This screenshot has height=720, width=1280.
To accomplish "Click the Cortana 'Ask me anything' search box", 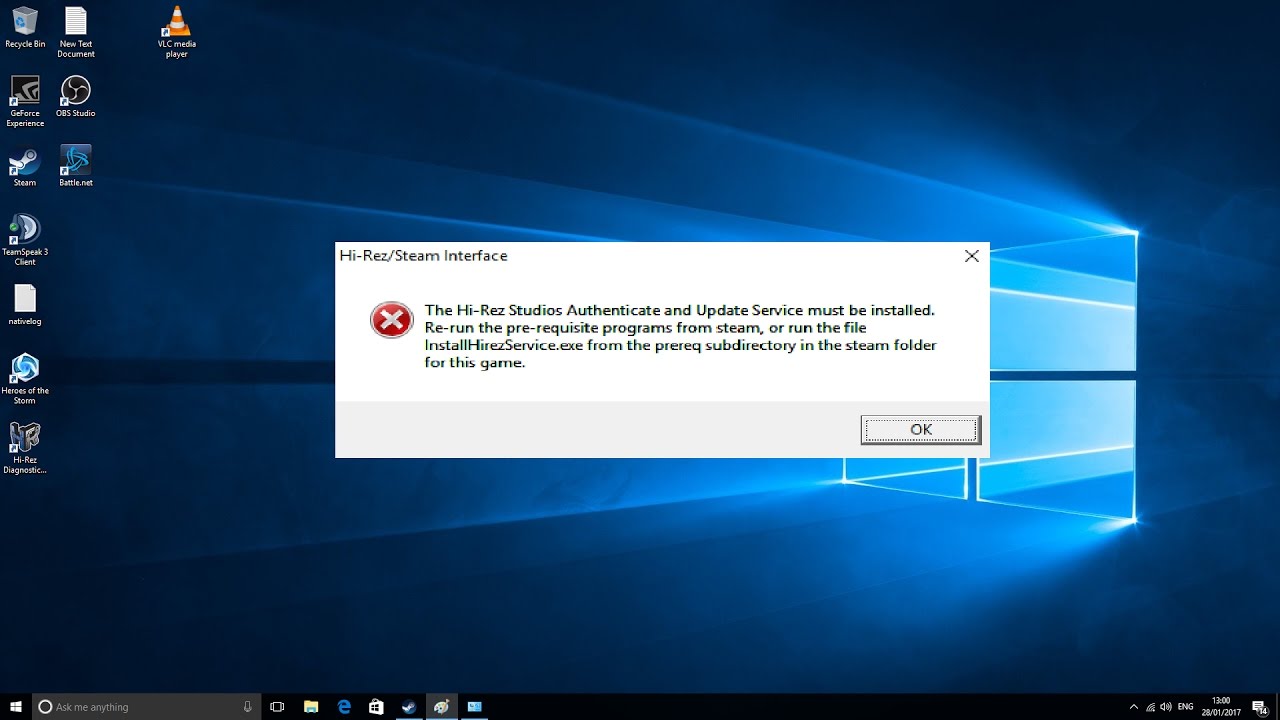I will (147, 707).
